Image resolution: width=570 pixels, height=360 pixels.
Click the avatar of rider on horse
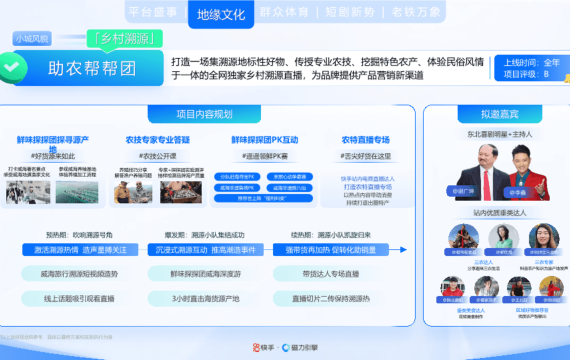tap(463, 236)
